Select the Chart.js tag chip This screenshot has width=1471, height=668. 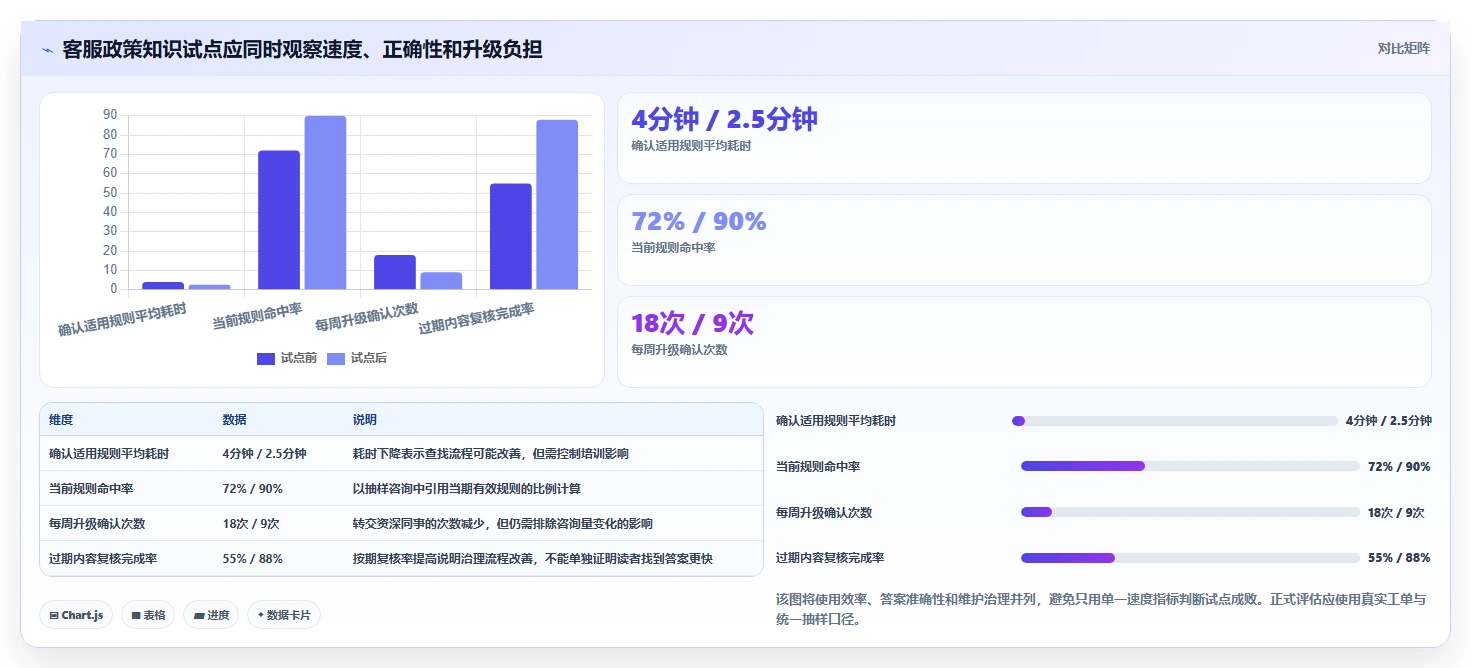tap(76, 615)
